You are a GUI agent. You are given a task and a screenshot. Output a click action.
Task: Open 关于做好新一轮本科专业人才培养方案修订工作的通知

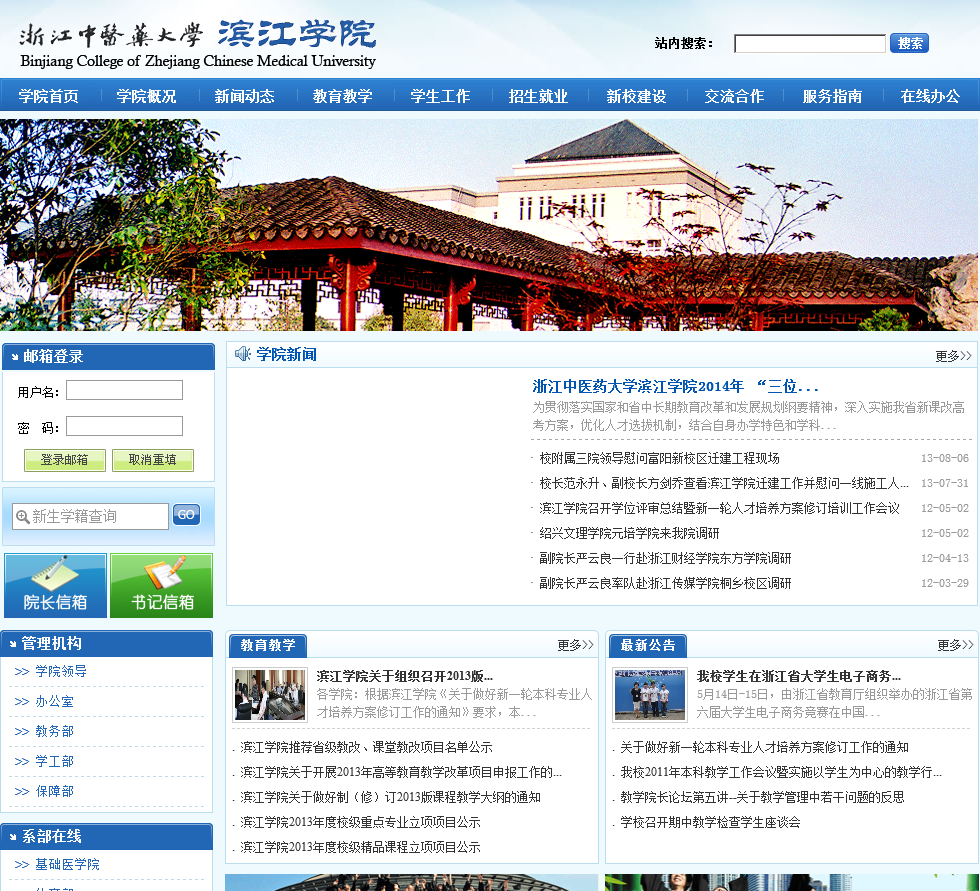(764, 747)
